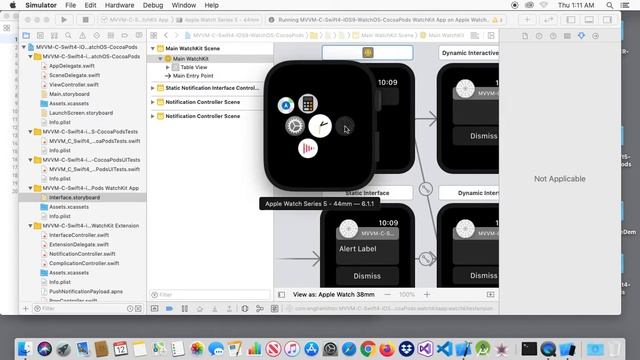Open the Chrome icon in the Dock
640x360 pixels.
click(368, 349)
